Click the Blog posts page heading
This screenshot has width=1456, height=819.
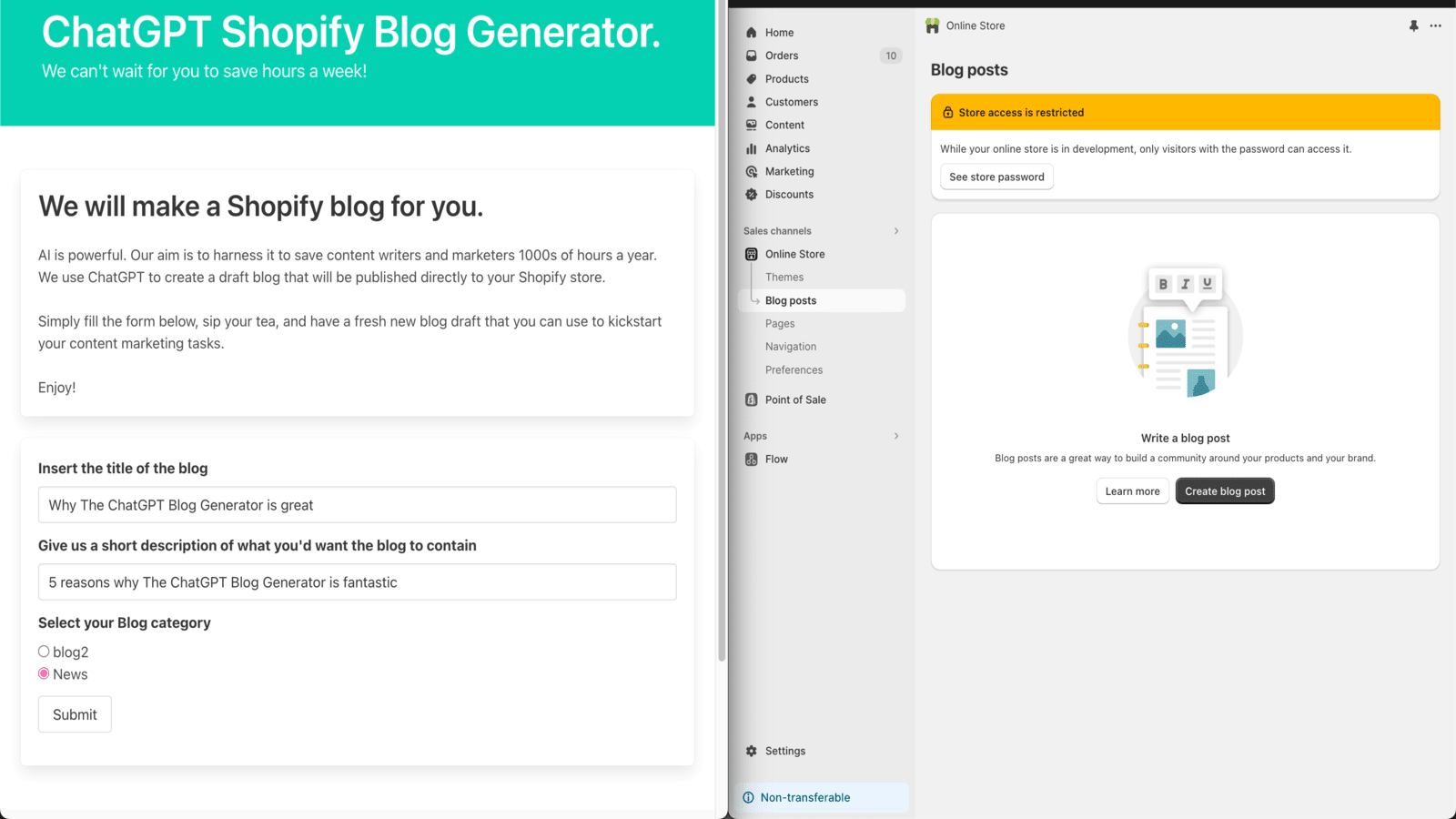[x=969, y=70]
